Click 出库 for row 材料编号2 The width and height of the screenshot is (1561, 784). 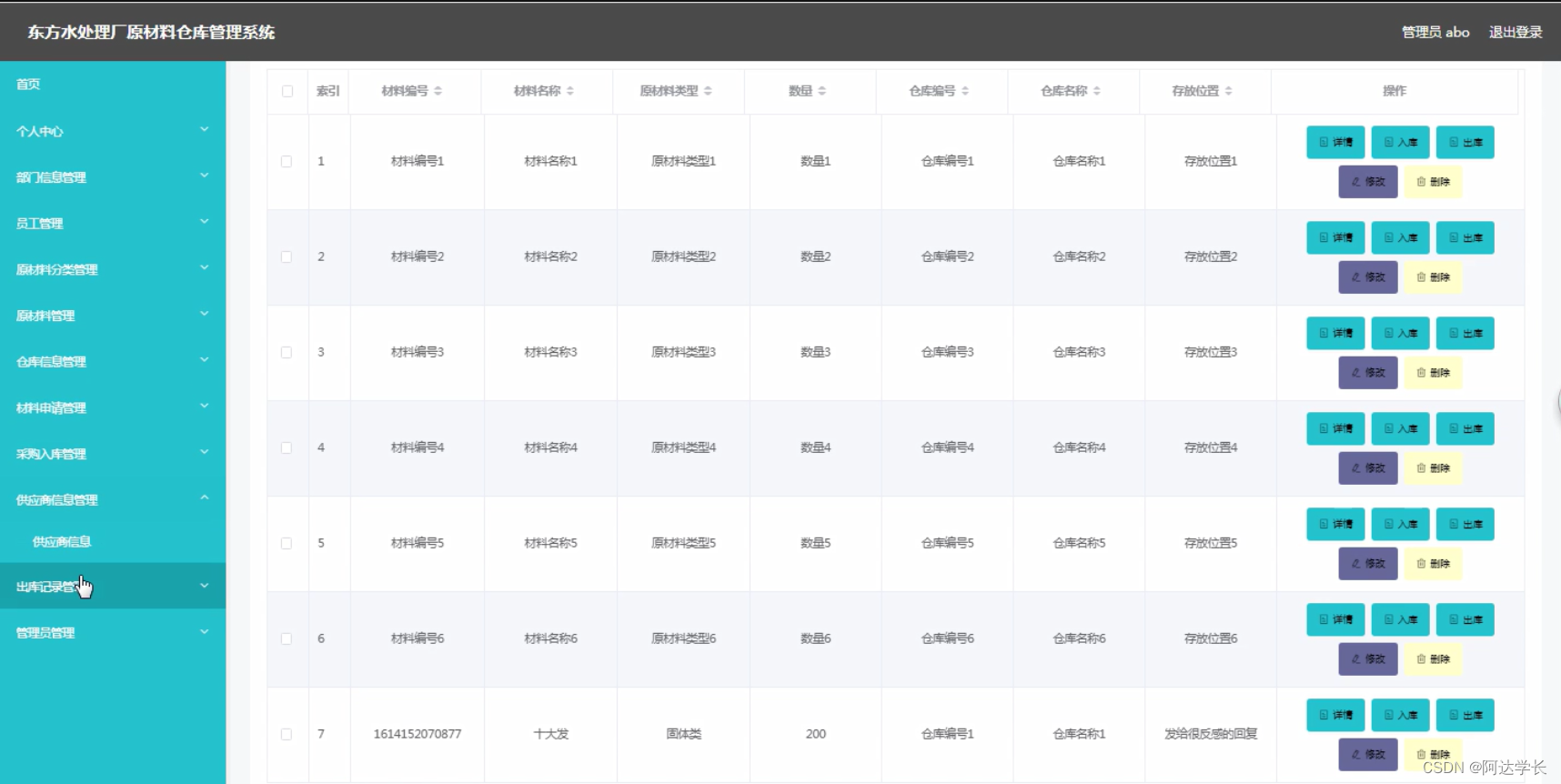1465,237
